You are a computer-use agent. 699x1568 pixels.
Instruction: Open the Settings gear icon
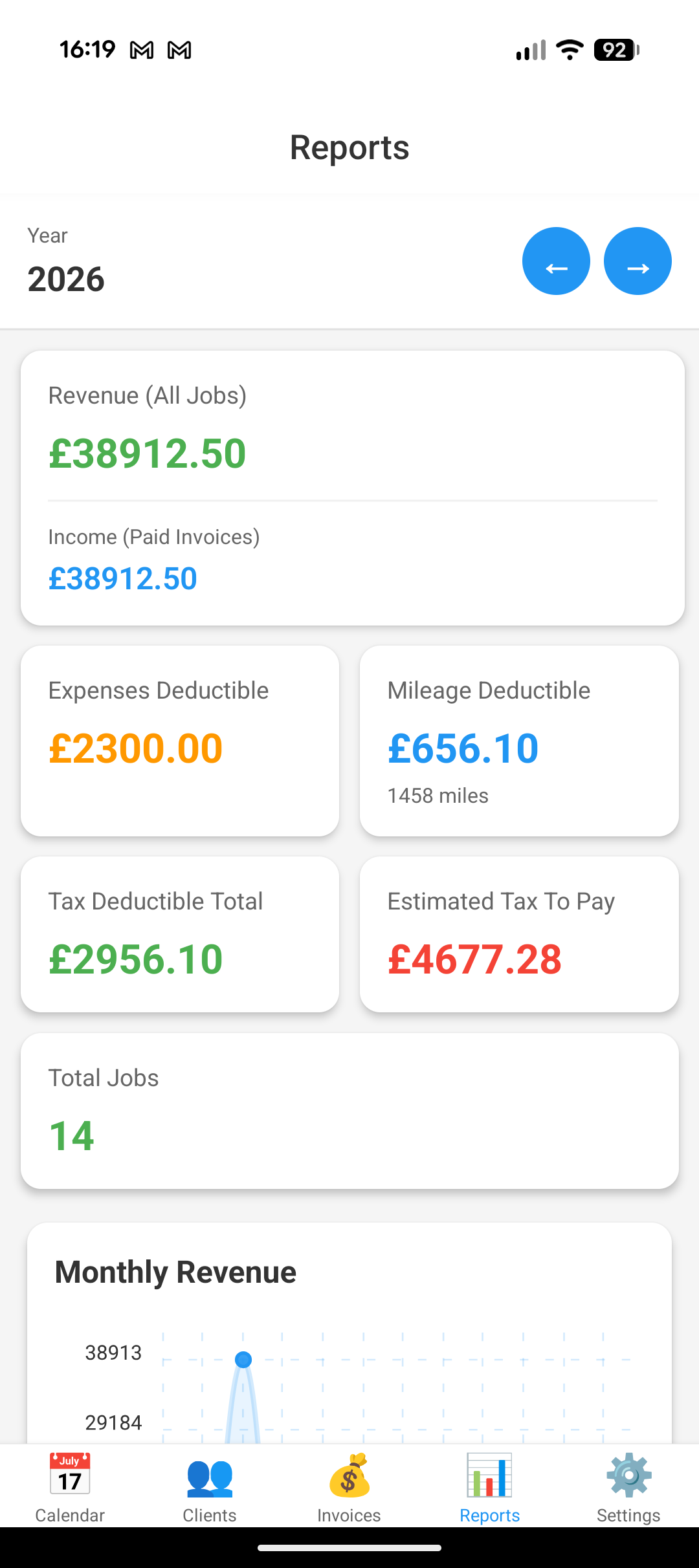point(628,1477)
